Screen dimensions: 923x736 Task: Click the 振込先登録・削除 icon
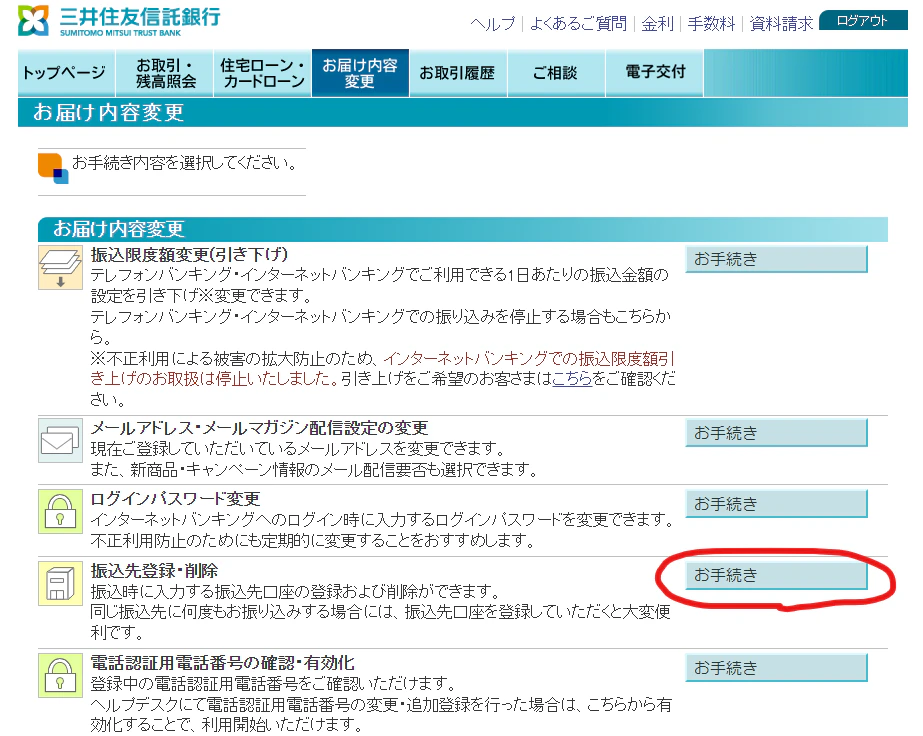(x=61, y=583)
